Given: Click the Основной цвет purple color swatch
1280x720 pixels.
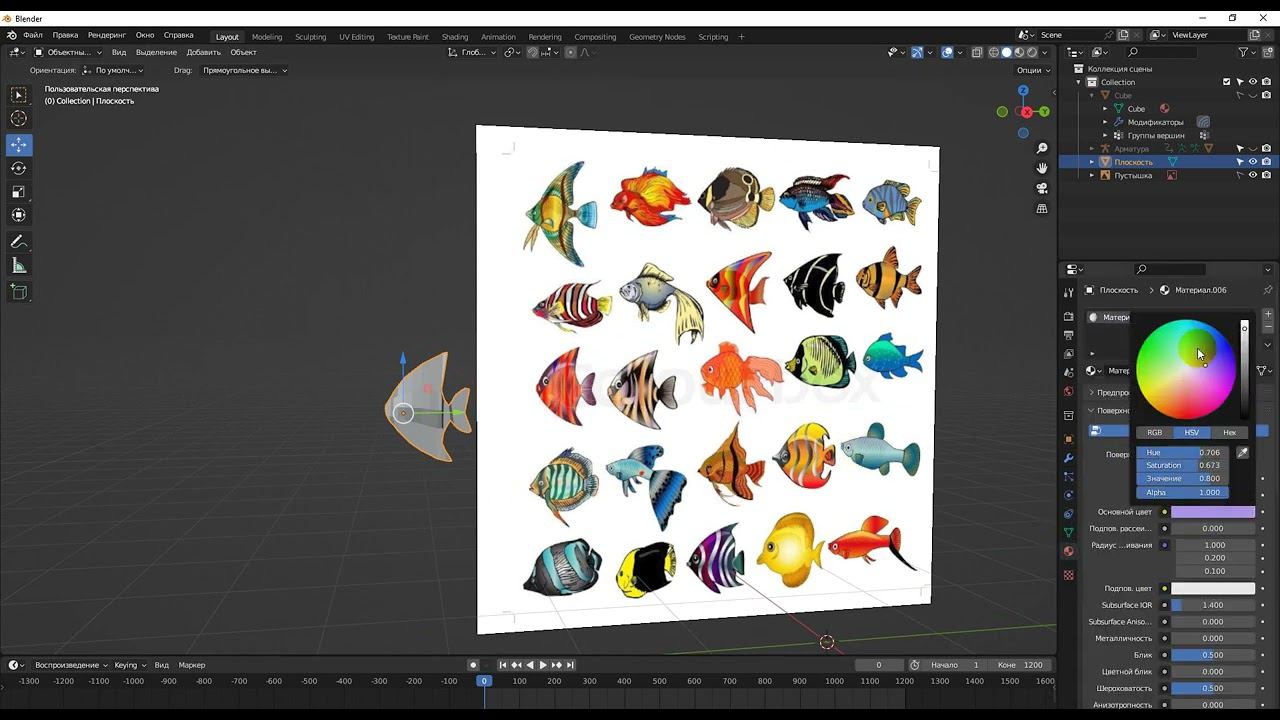Looking at the screenshot, I should click(x=1212, y=512).
